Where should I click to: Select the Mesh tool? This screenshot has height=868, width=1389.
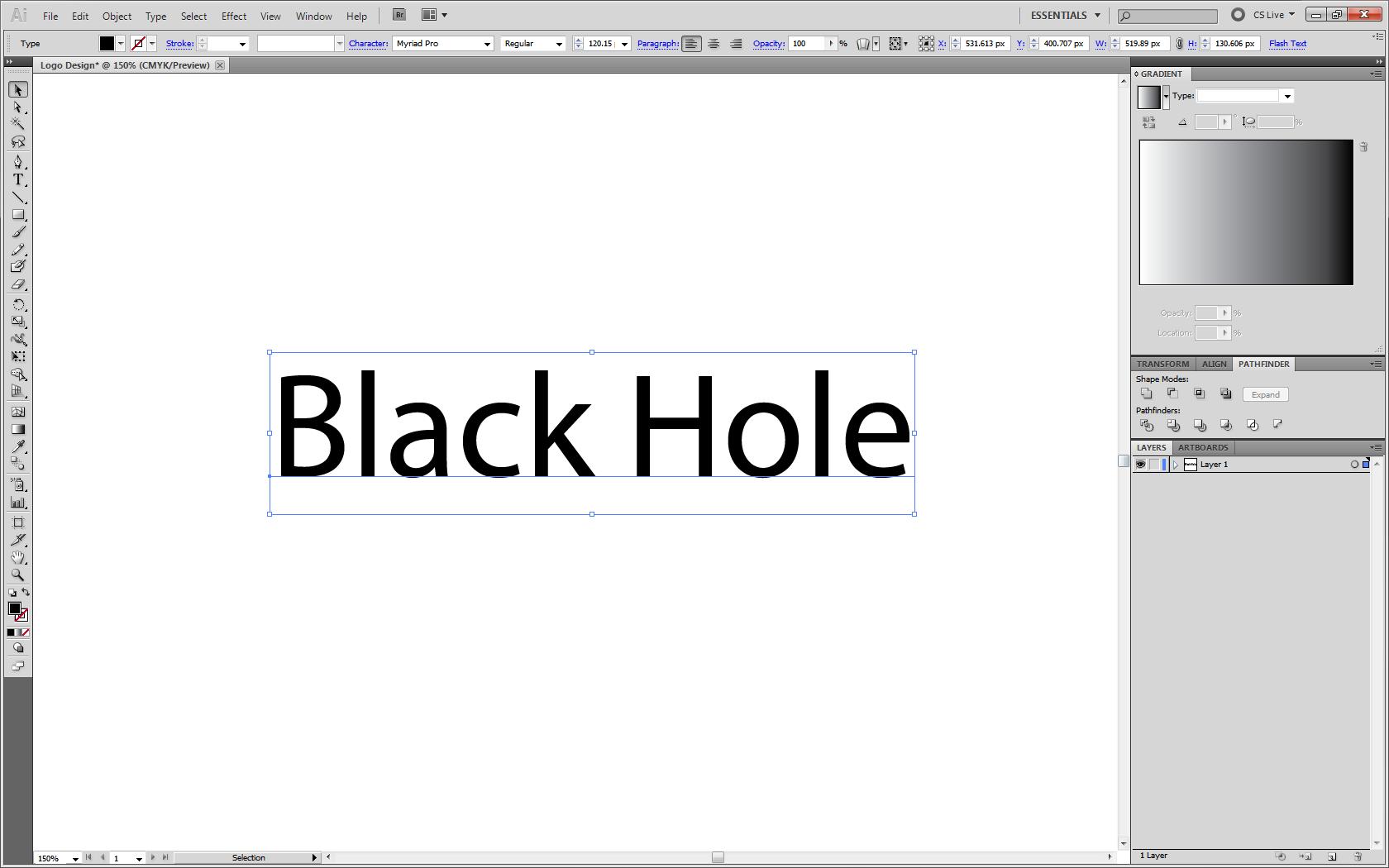pos(18,412)
